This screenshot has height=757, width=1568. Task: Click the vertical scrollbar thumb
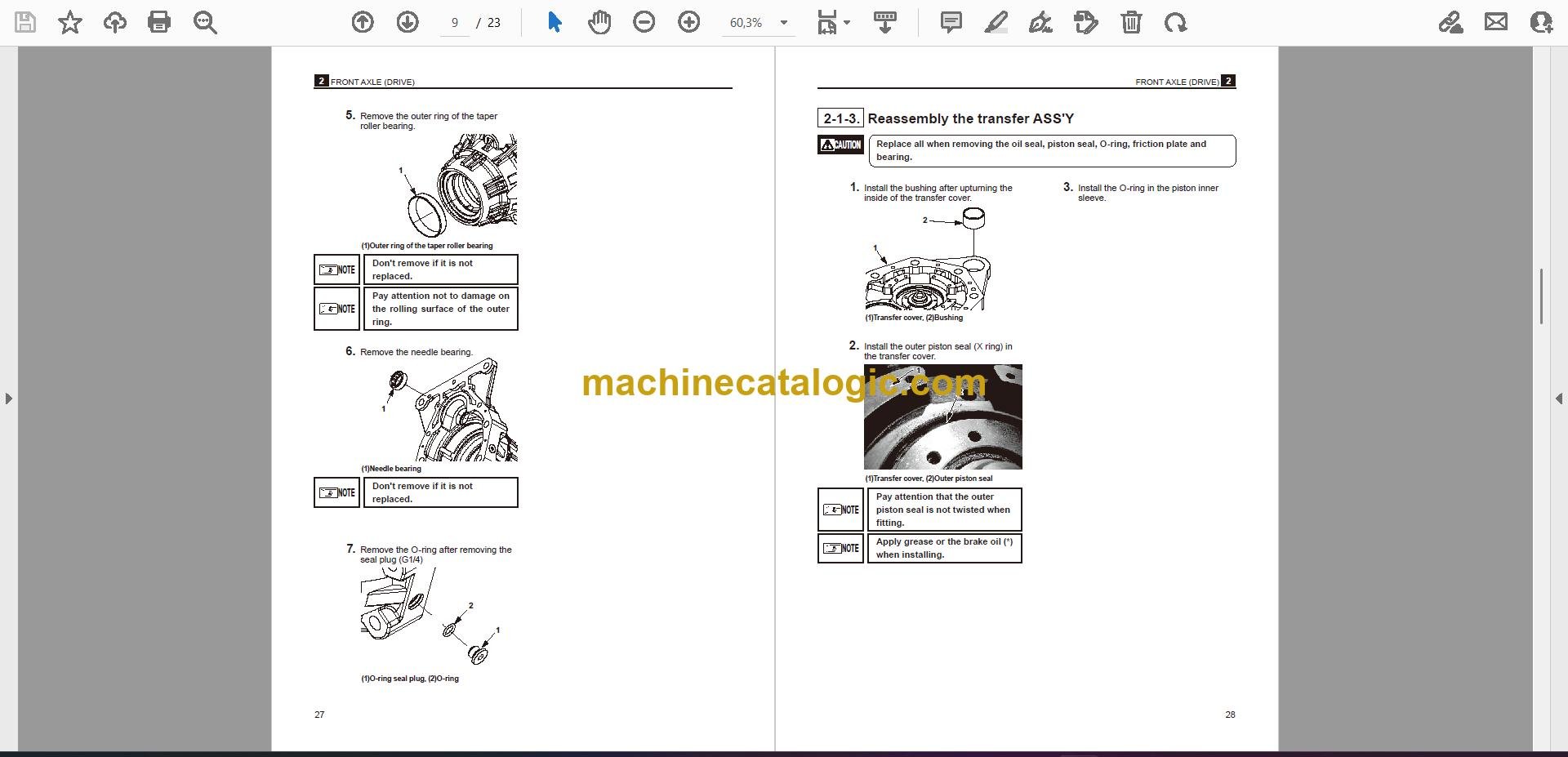tap(1542, 296)
